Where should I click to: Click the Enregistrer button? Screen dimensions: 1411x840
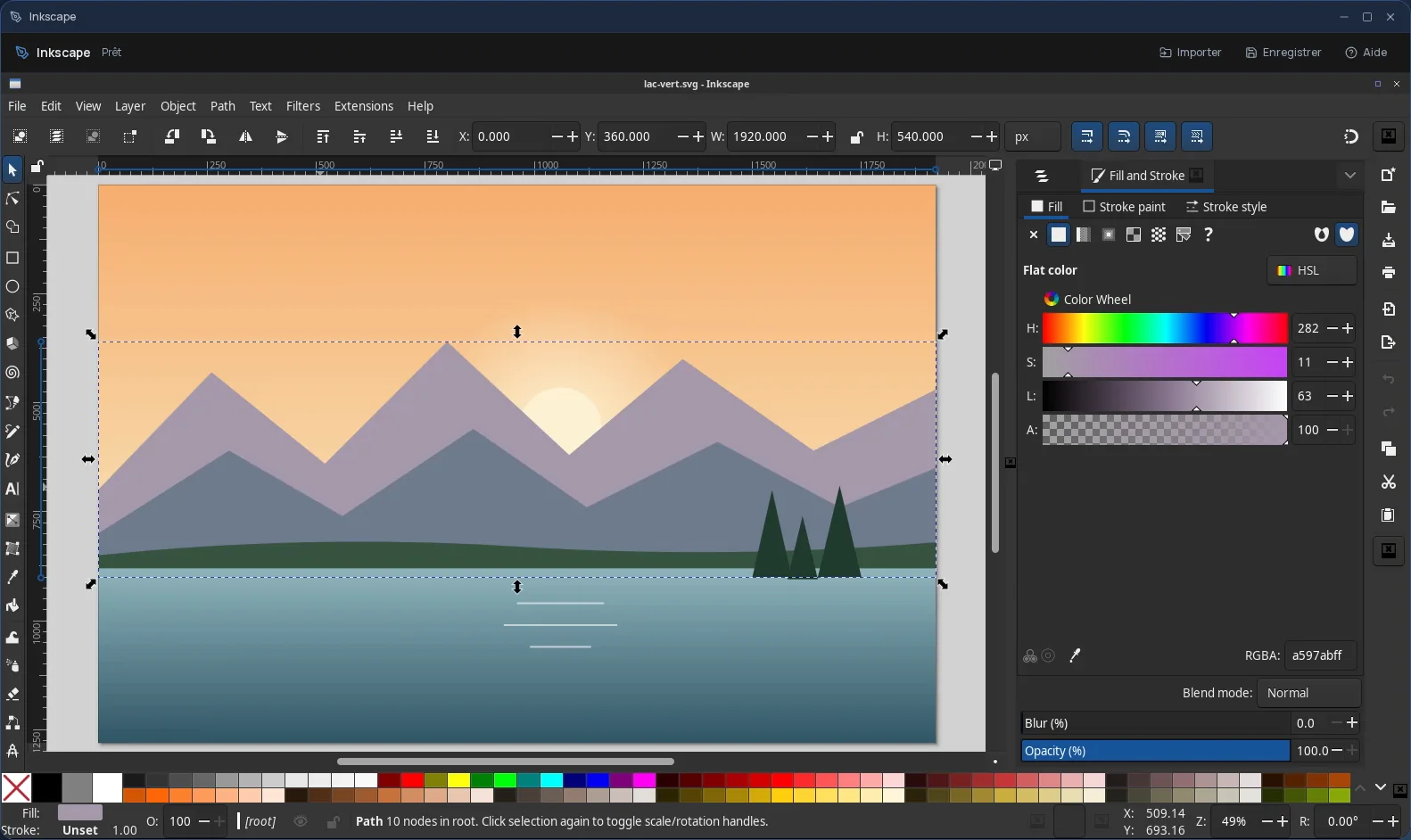pos(1283,53)
